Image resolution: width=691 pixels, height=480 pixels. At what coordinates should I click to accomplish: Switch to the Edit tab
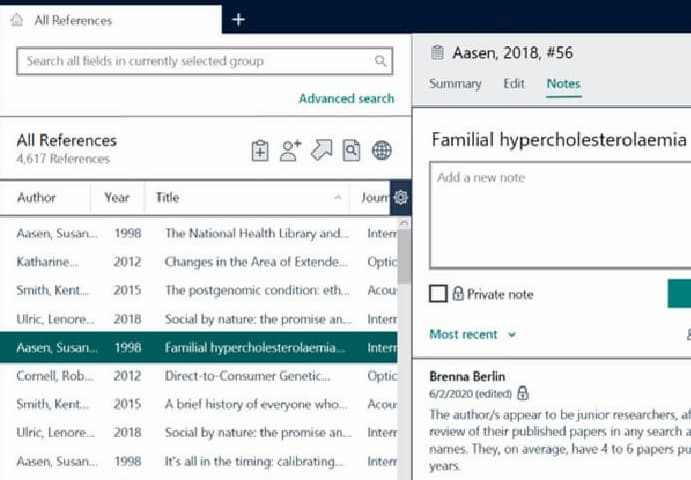pyautogui.click(x=514, y=84)
